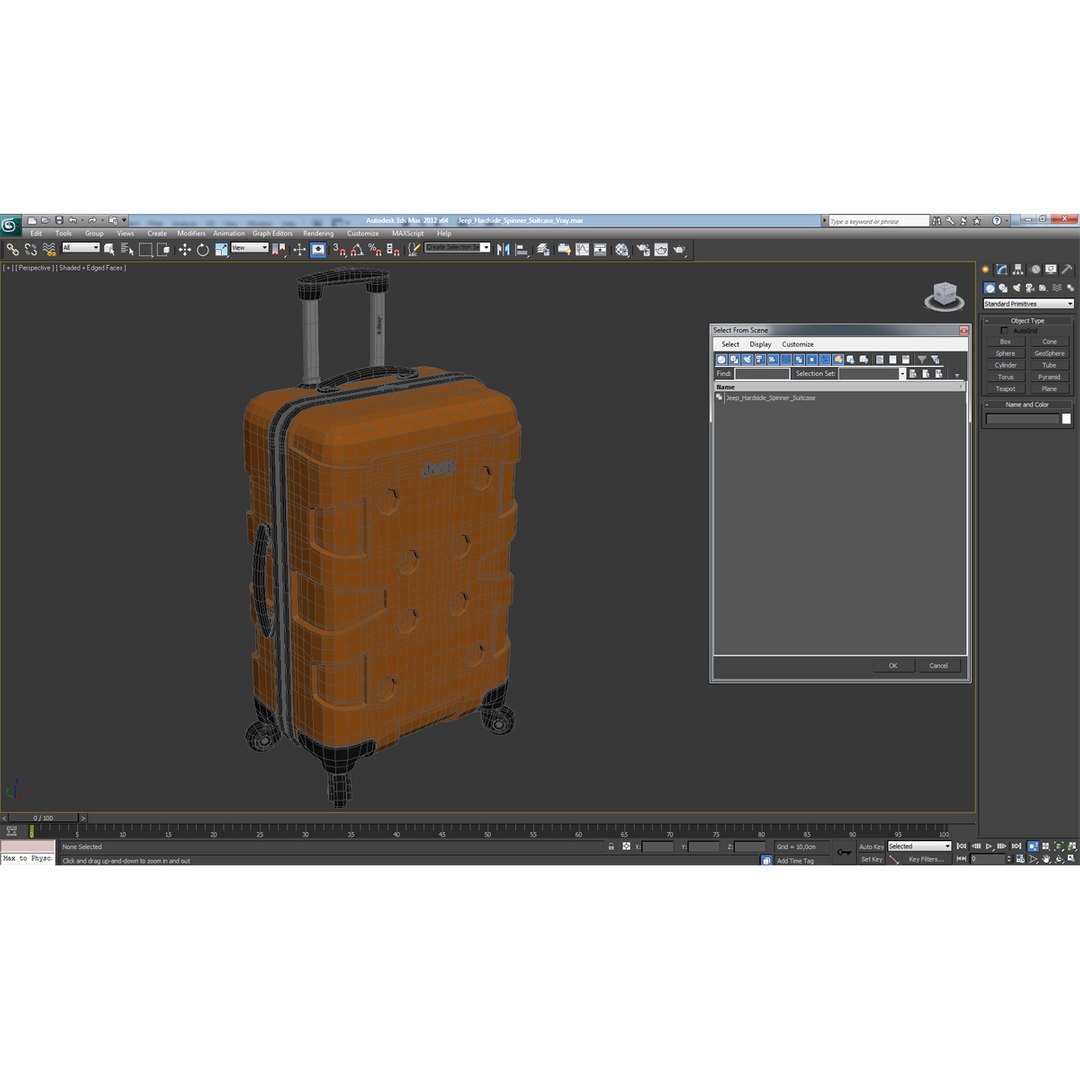Open the Motion command panel tab
1080x1080 pixels.
click(x=1035, y=269)
